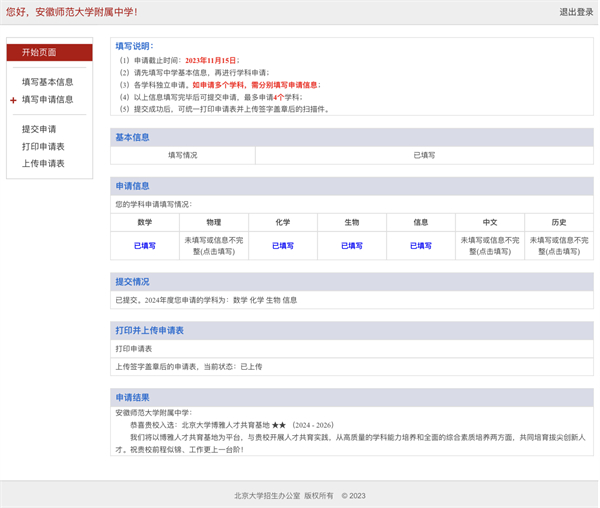Click the 历史 column header
The width and height of the screenshot is (600, 508).
click(x=559, y=222)
